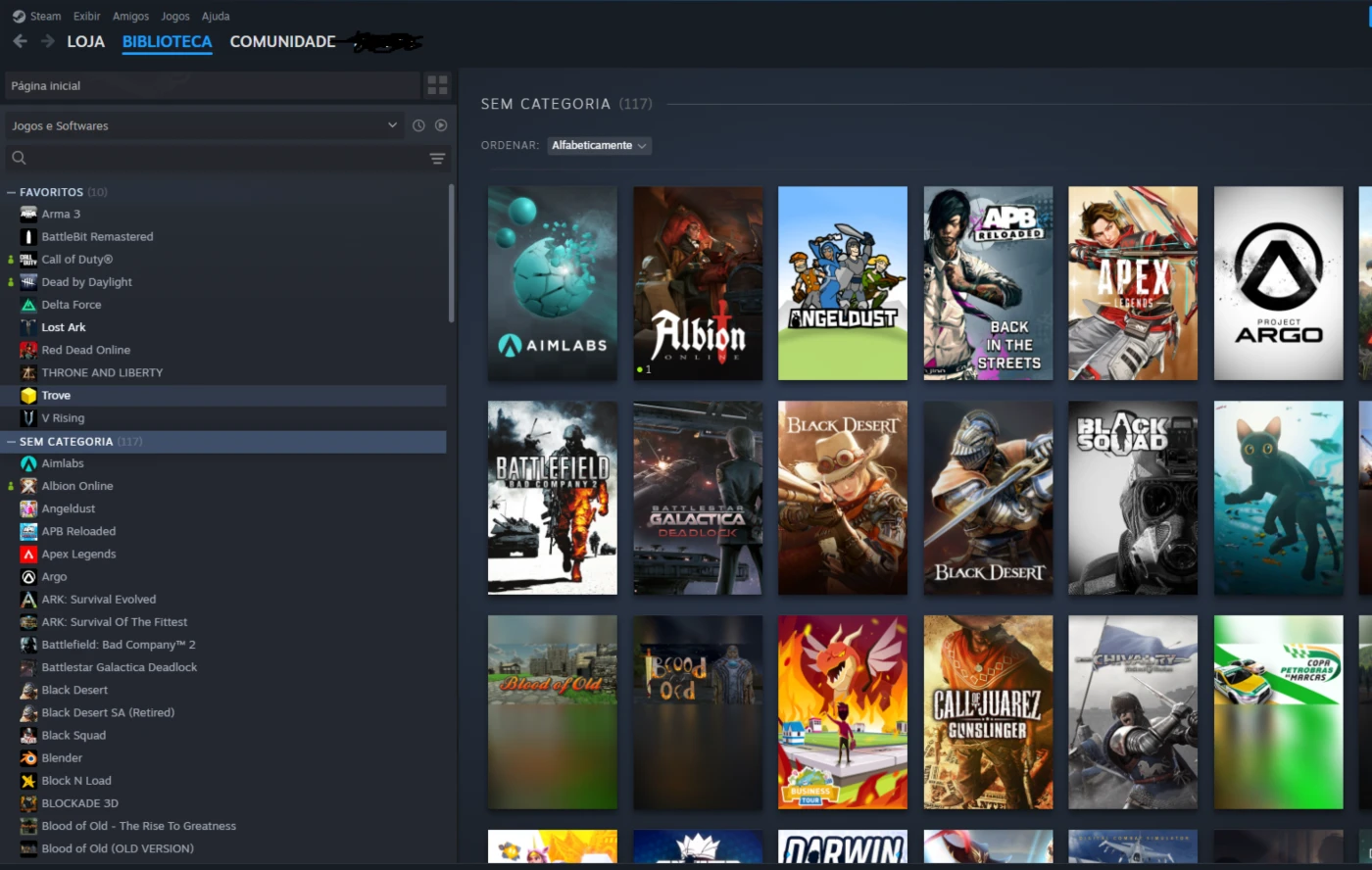The width and height of the screenshot is (1372, 870).
Task: Open Copa Petrobras de Marcas cover
Action: tap(1278, 712)
